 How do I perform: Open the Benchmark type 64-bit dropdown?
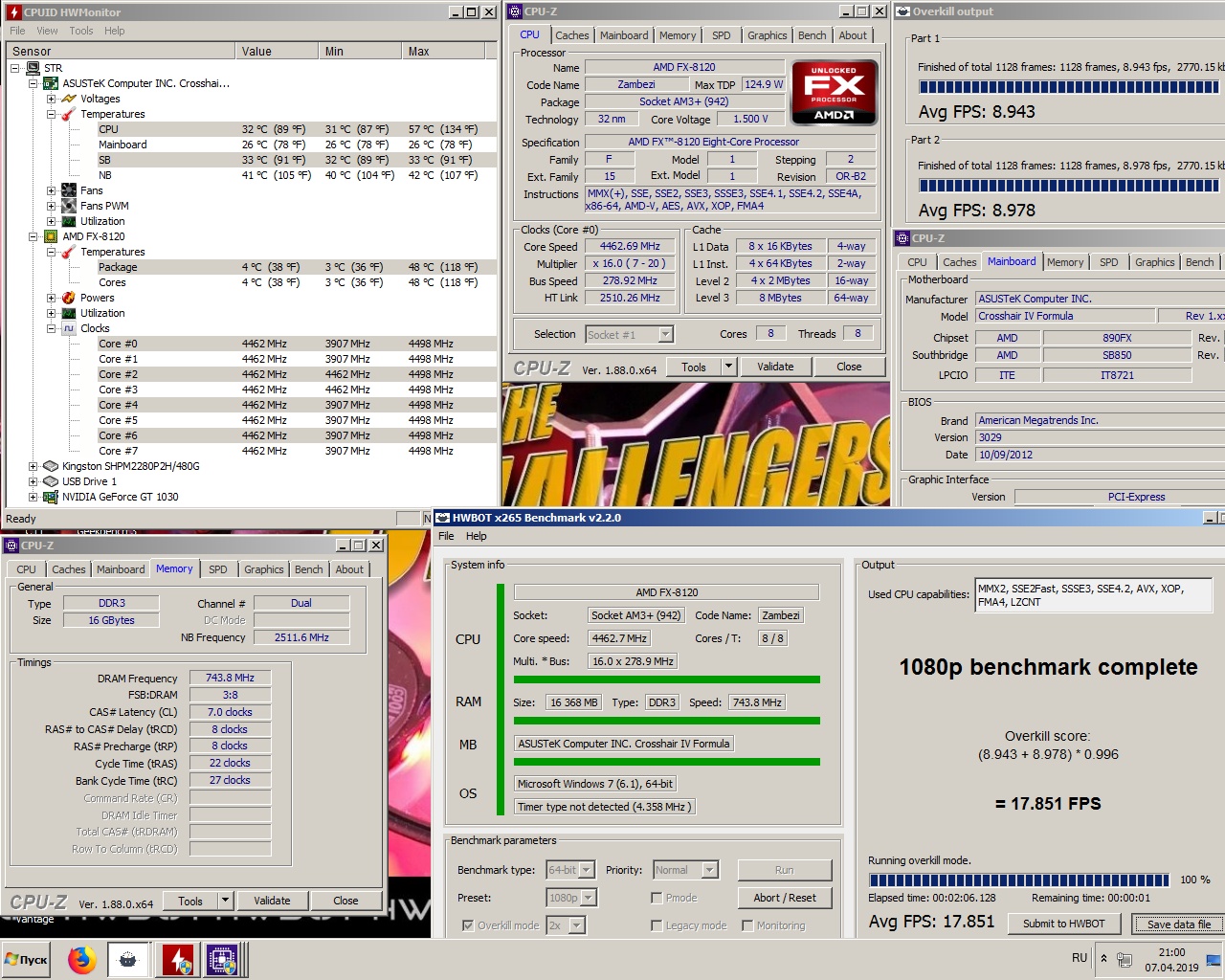click(x=587, y=870)
